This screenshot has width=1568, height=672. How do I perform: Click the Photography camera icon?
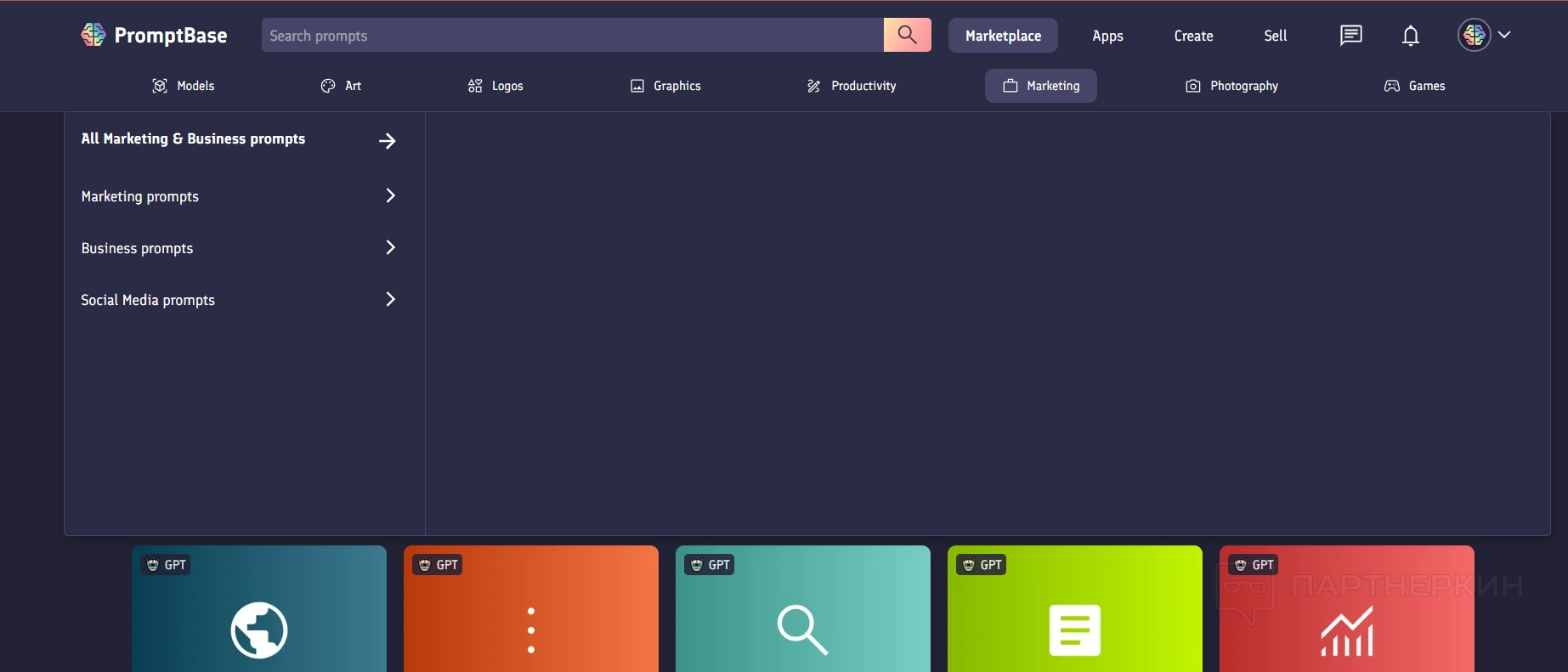1193,86
